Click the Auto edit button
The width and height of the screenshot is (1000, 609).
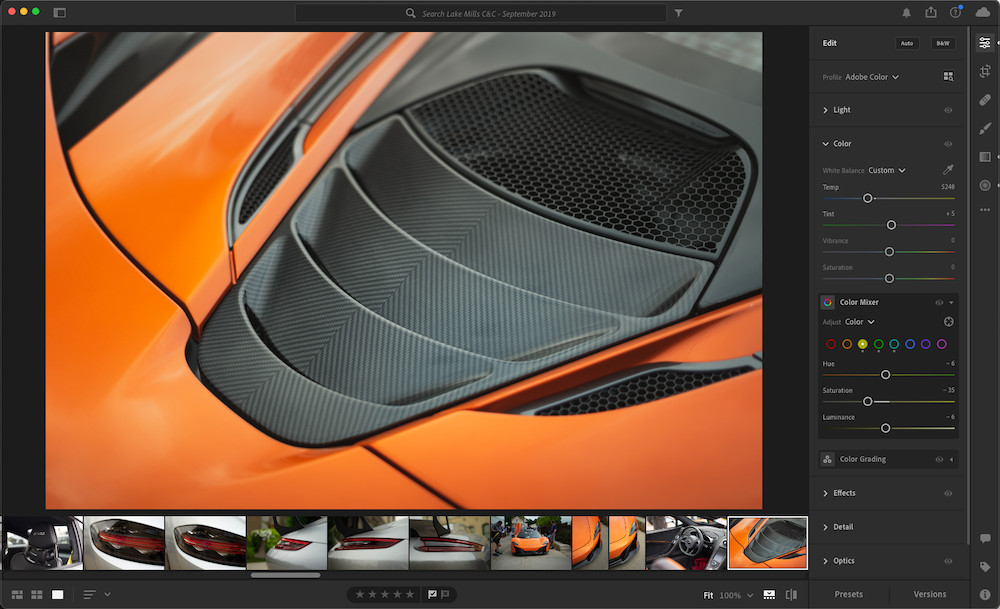pyautogui.click(x=907, y=43)
